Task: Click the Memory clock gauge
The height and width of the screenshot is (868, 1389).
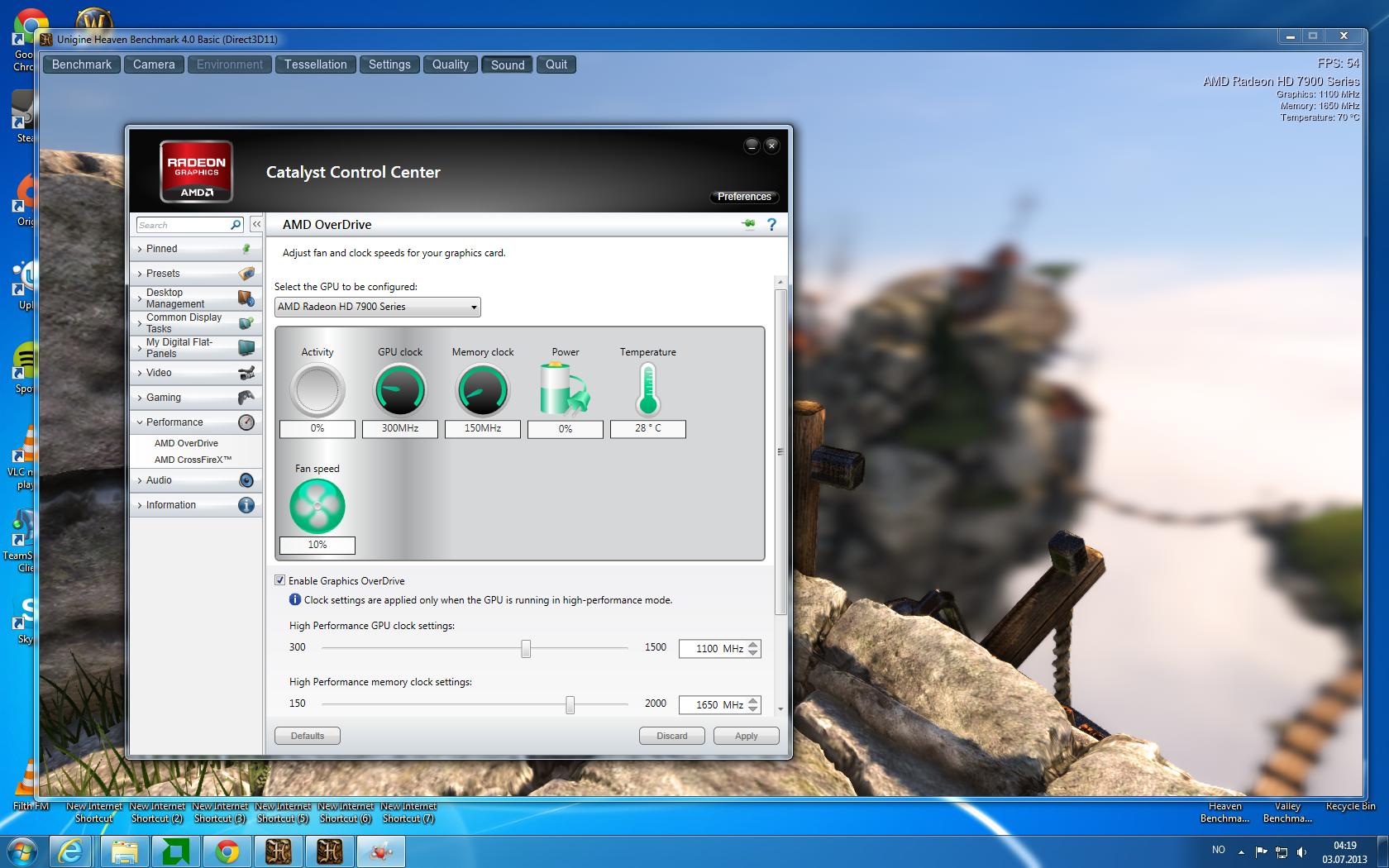Action: [x=483, y=390]
